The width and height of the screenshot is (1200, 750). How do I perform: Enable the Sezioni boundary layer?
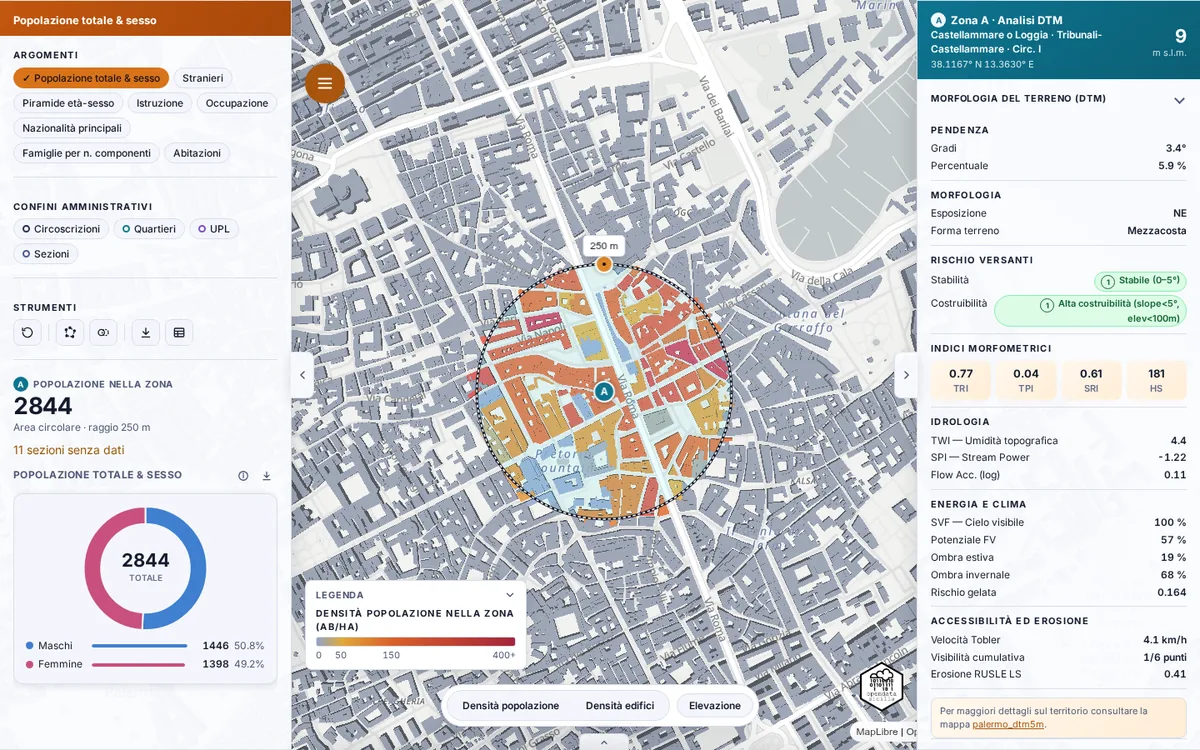(45, 254)
